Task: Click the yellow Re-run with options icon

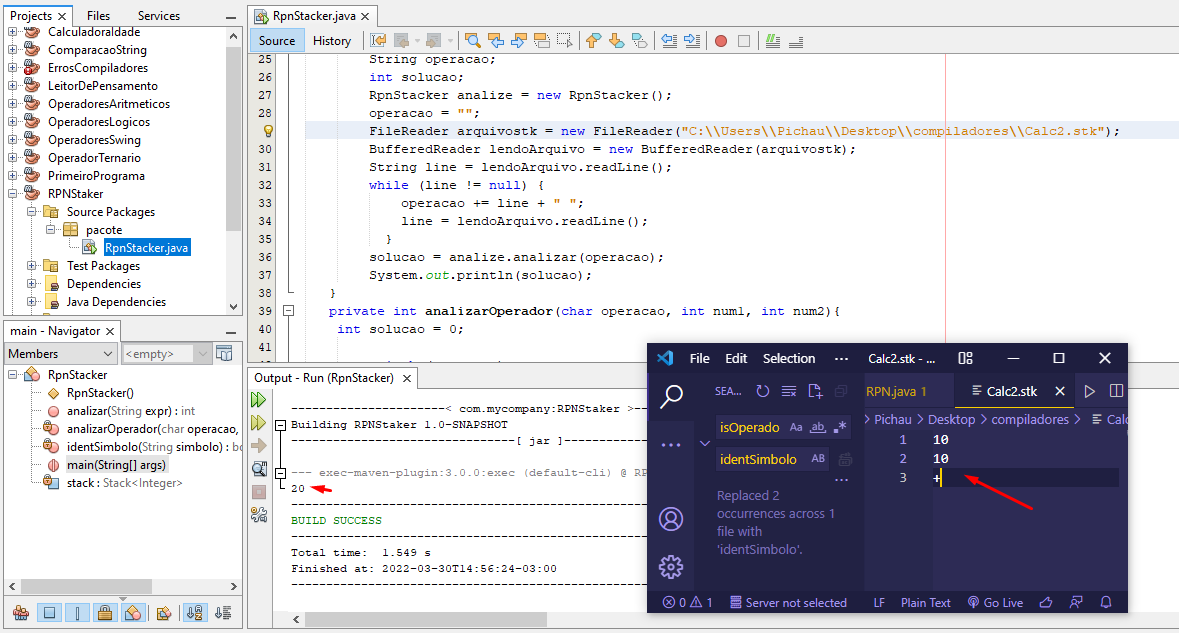Action: pyautogui.click(x=259, y=423)
